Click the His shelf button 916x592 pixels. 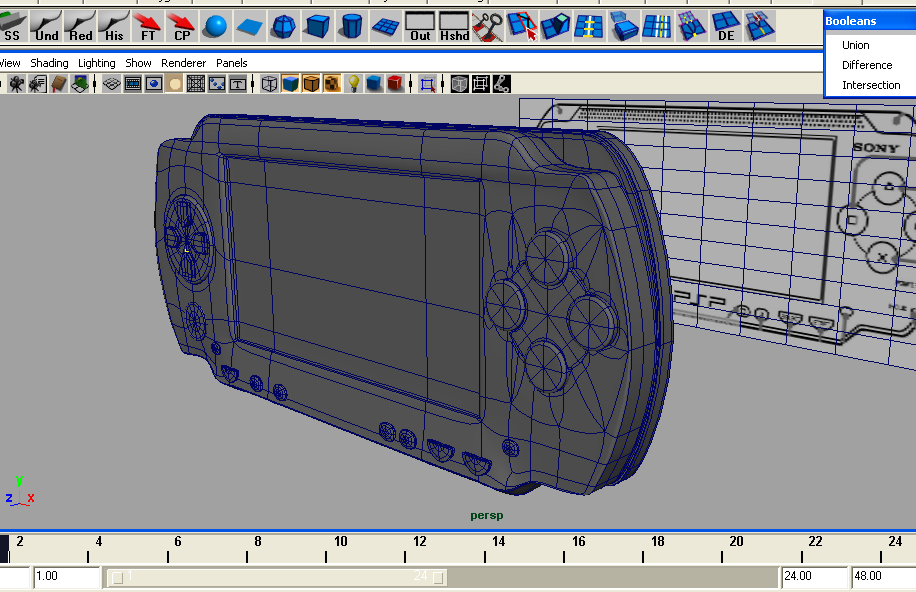click(x=114, y=26)
